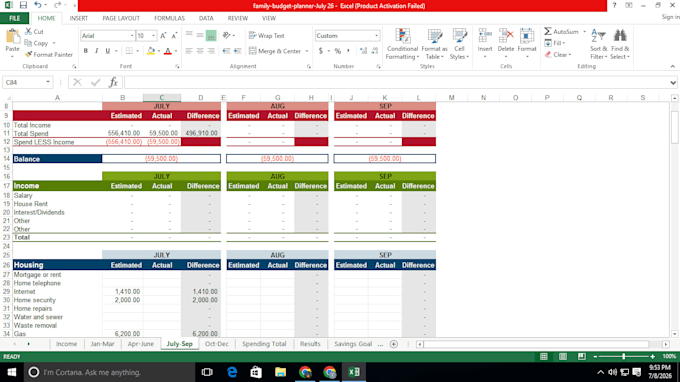
Task: Open Microsoft Edge from taskbar
Action: [232, 372]
